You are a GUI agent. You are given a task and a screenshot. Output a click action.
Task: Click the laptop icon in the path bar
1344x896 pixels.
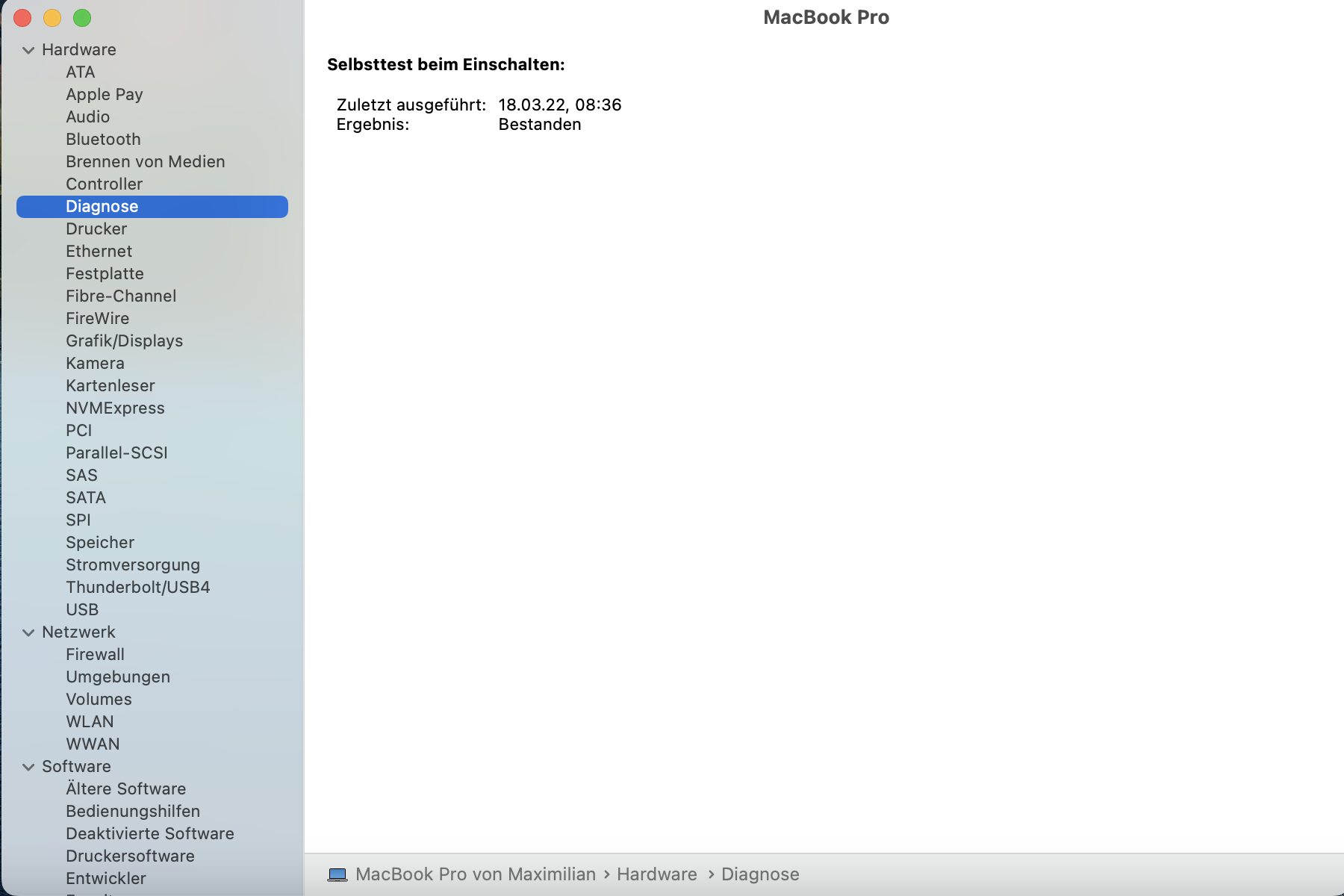tap(337, 874)
